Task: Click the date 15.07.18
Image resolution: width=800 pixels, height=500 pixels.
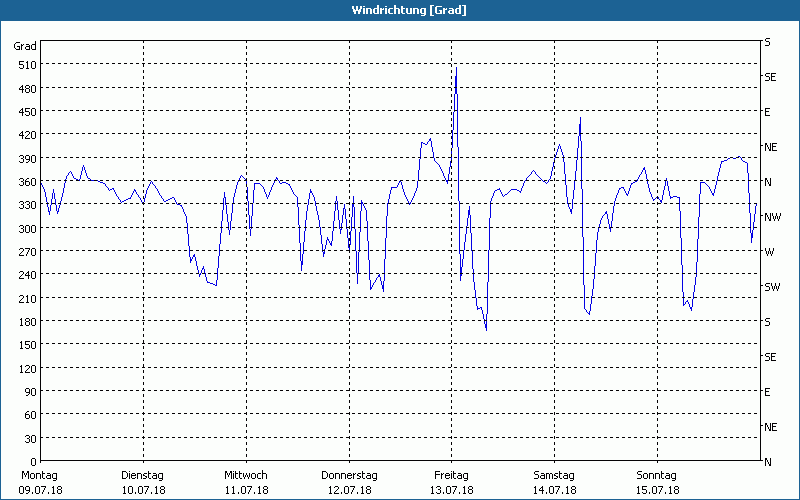Action: tap(658, 490)
